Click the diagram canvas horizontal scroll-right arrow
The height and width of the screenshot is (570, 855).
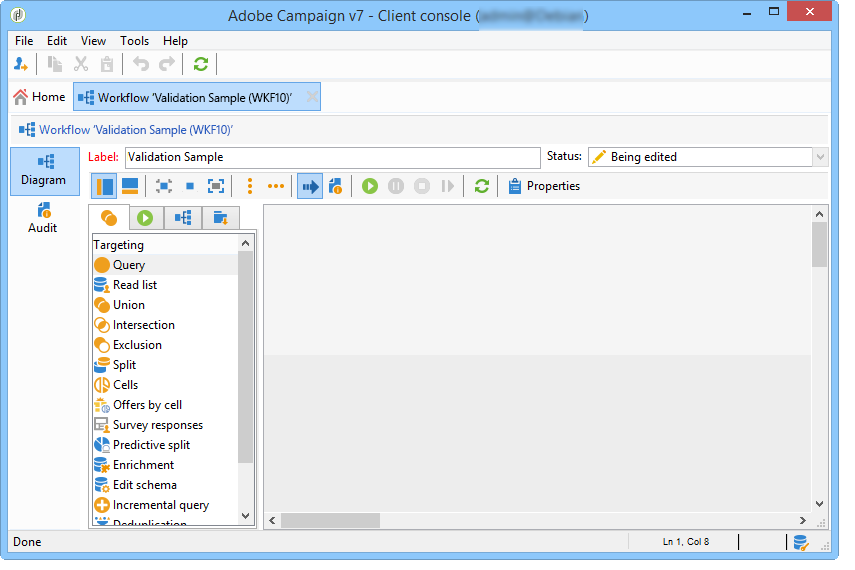tap(803, 520)
